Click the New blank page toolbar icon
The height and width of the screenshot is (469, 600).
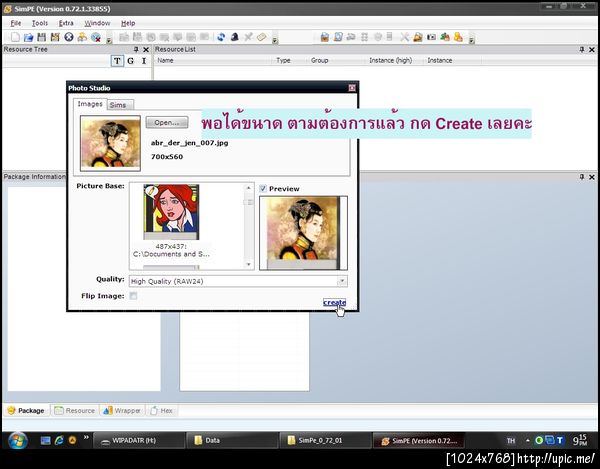[x=15, y=37]
